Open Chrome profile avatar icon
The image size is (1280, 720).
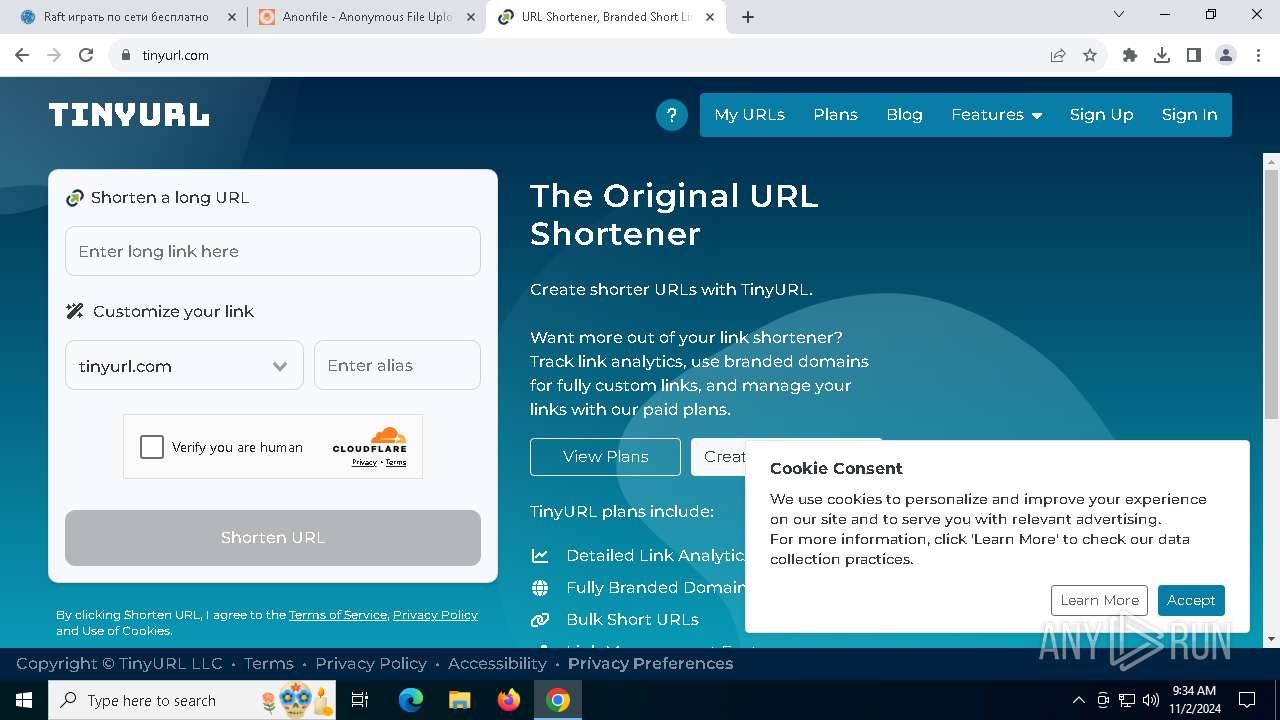[1226, 55]
